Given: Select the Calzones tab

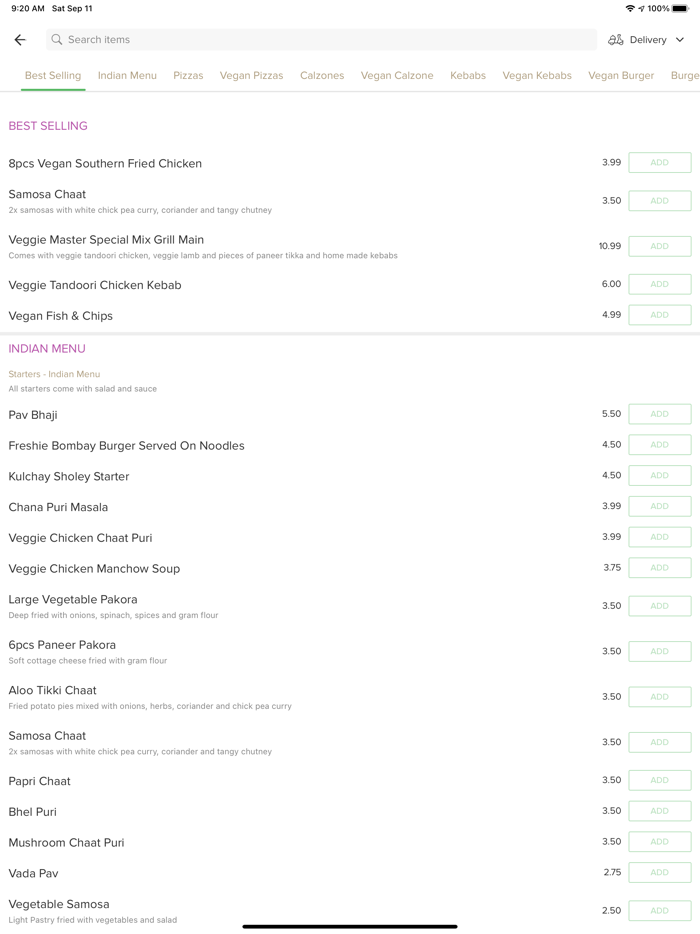Looking at the screenshot, I should click(322, 76).
